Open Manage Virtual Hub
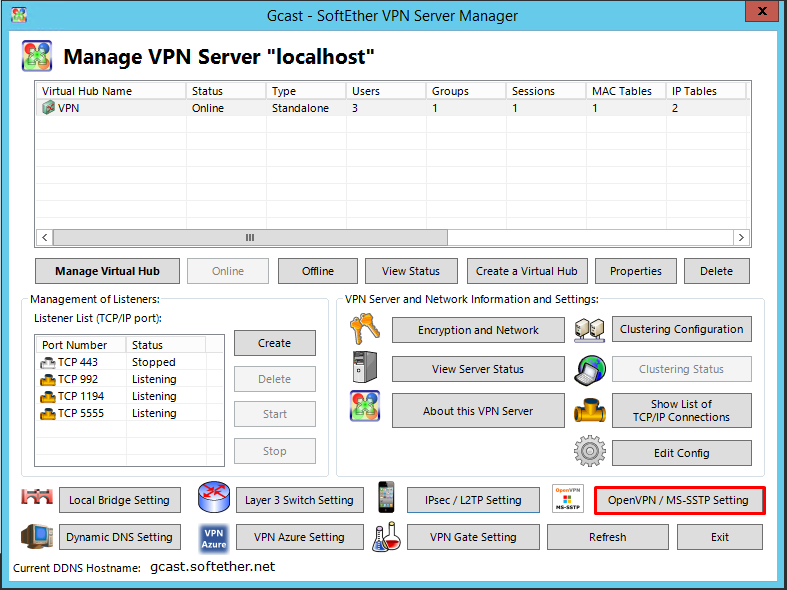787x590 pixels. [107, 271]
